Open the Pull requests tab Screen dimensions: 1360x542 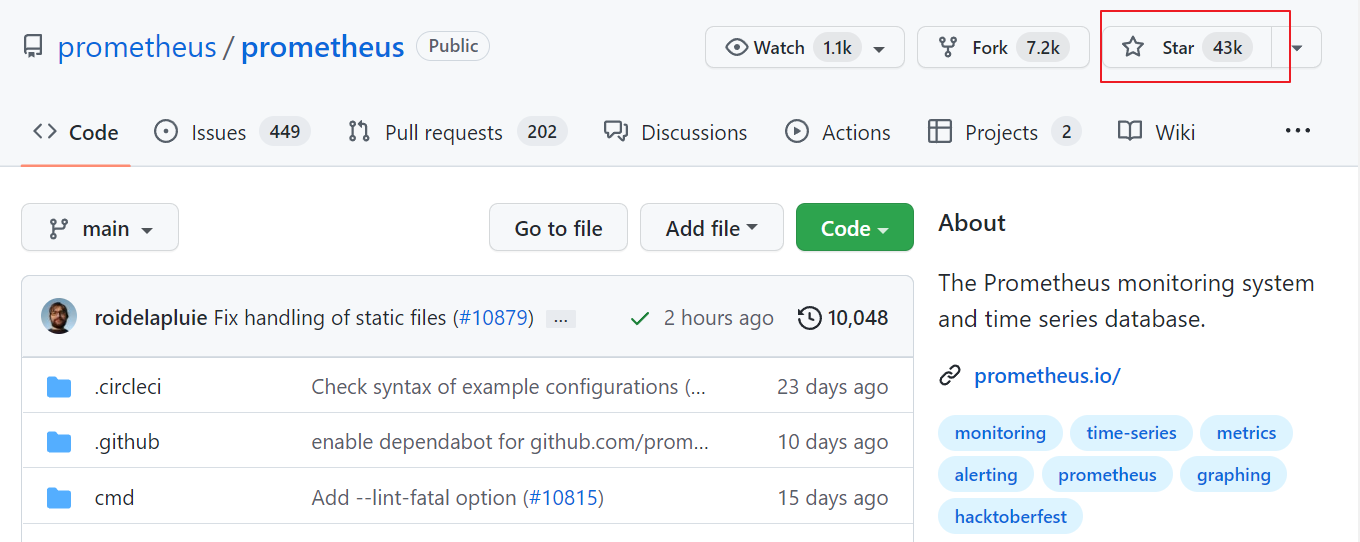pyautogui.click(x=457, y=132)
